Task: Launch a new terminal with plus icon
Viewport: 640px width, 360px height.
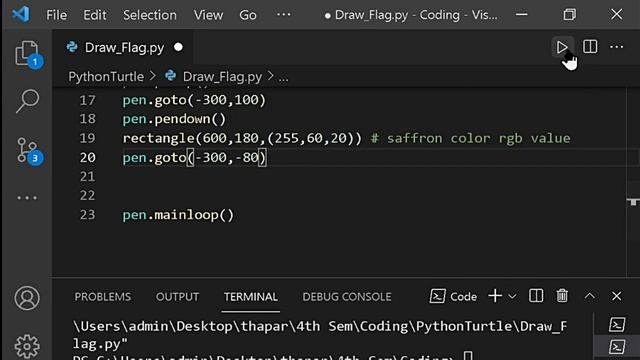Action: [x=495, y=296]
